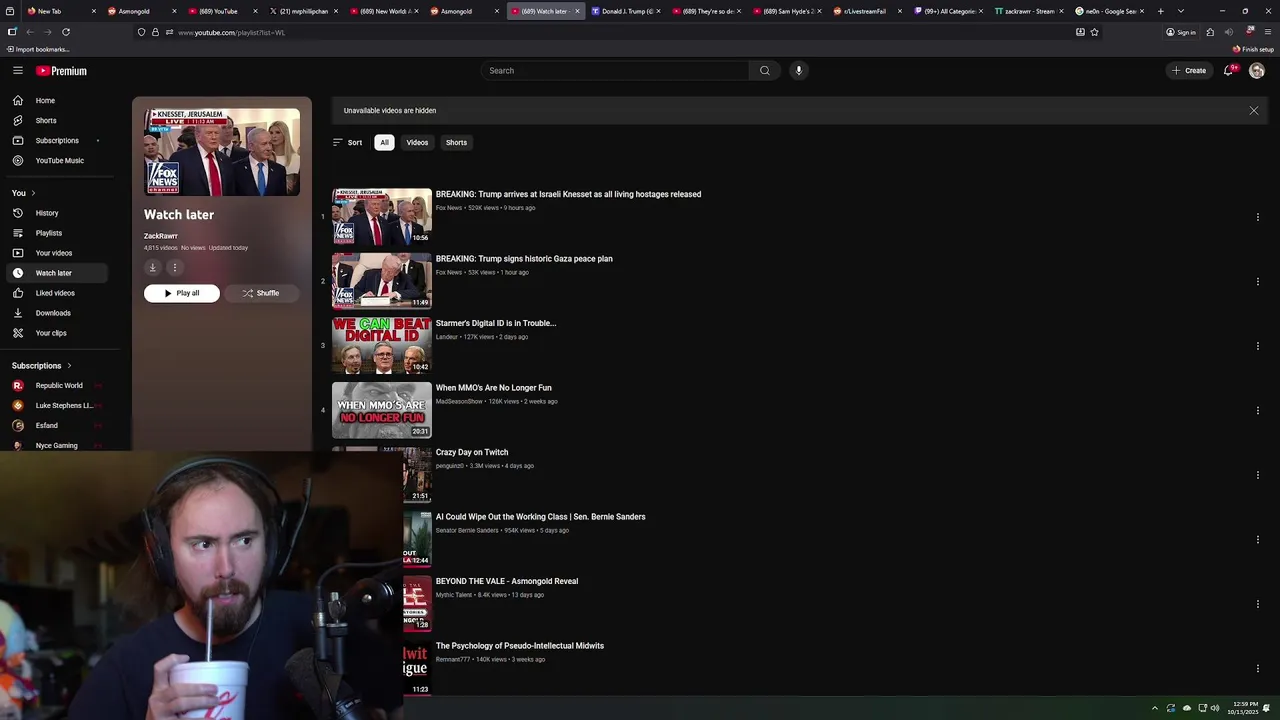Open the notifications bell
This screenshot has height=720, width=1280.
pyautogui.click(x=1229, y=70)
